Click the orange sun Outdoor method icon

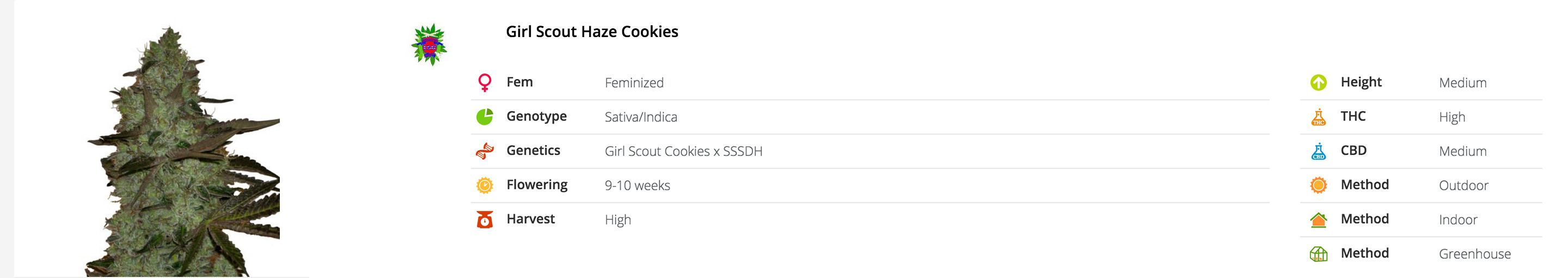click(1319, 185)
